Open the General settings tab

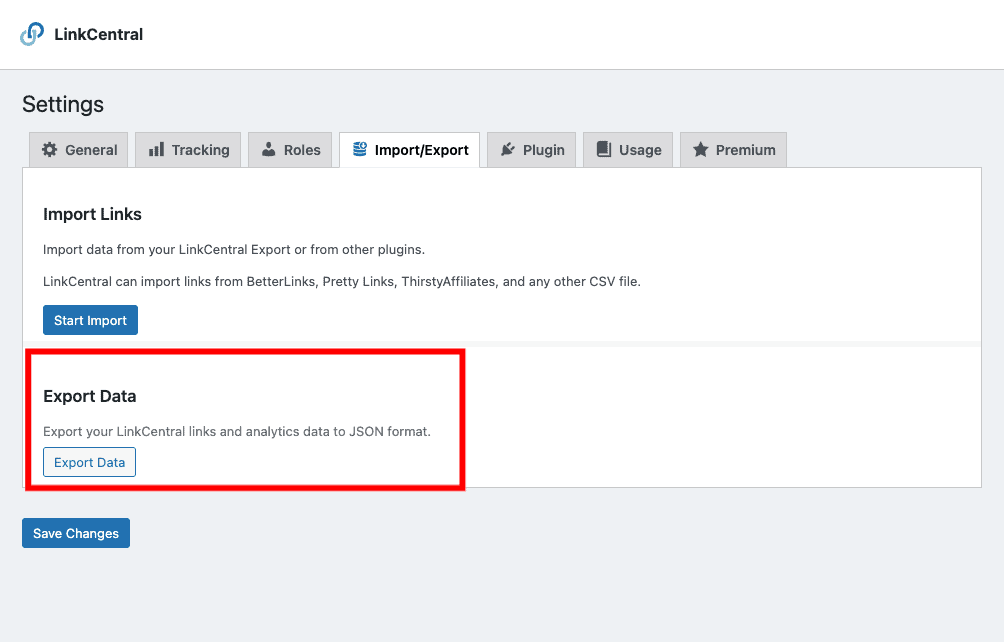[x=79, y=150]
